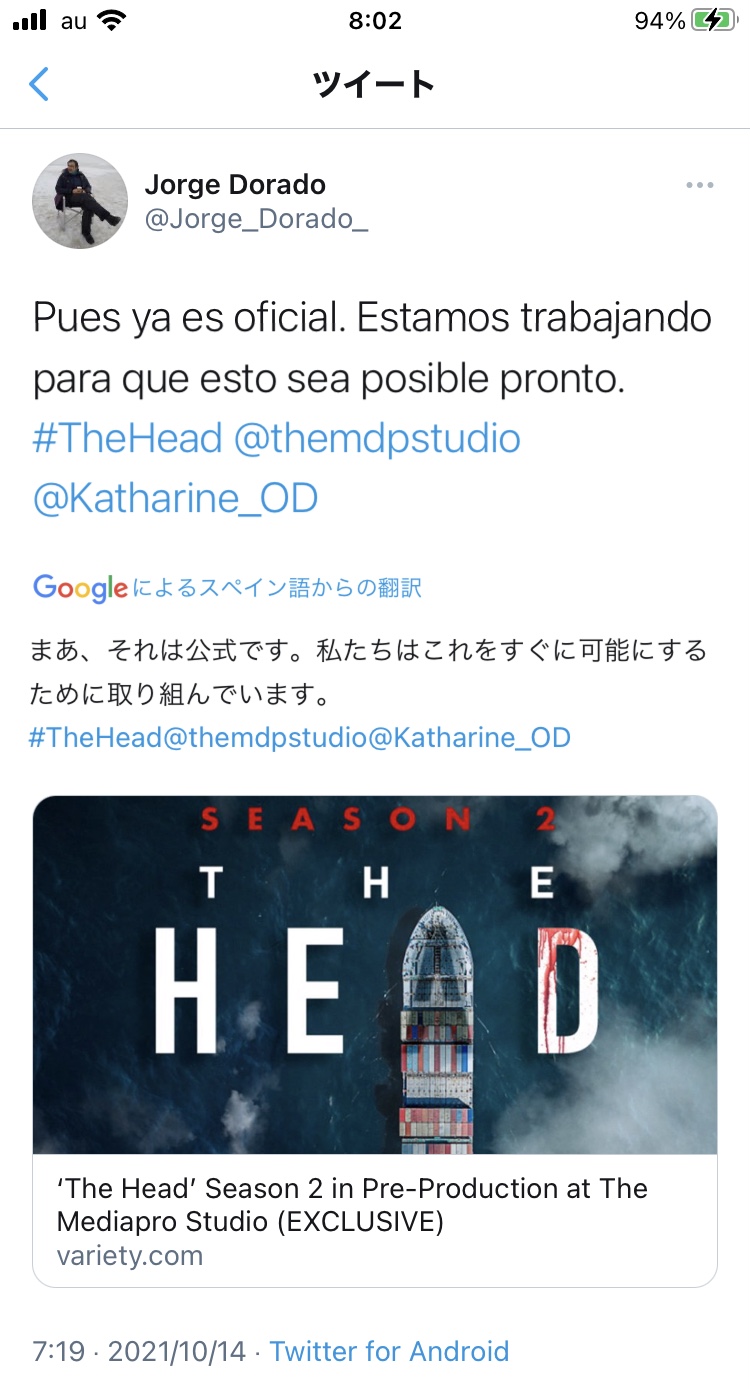
Task: Tap the tweet timestamp 7:19 2021/10/14
Action: (139, 1351)
